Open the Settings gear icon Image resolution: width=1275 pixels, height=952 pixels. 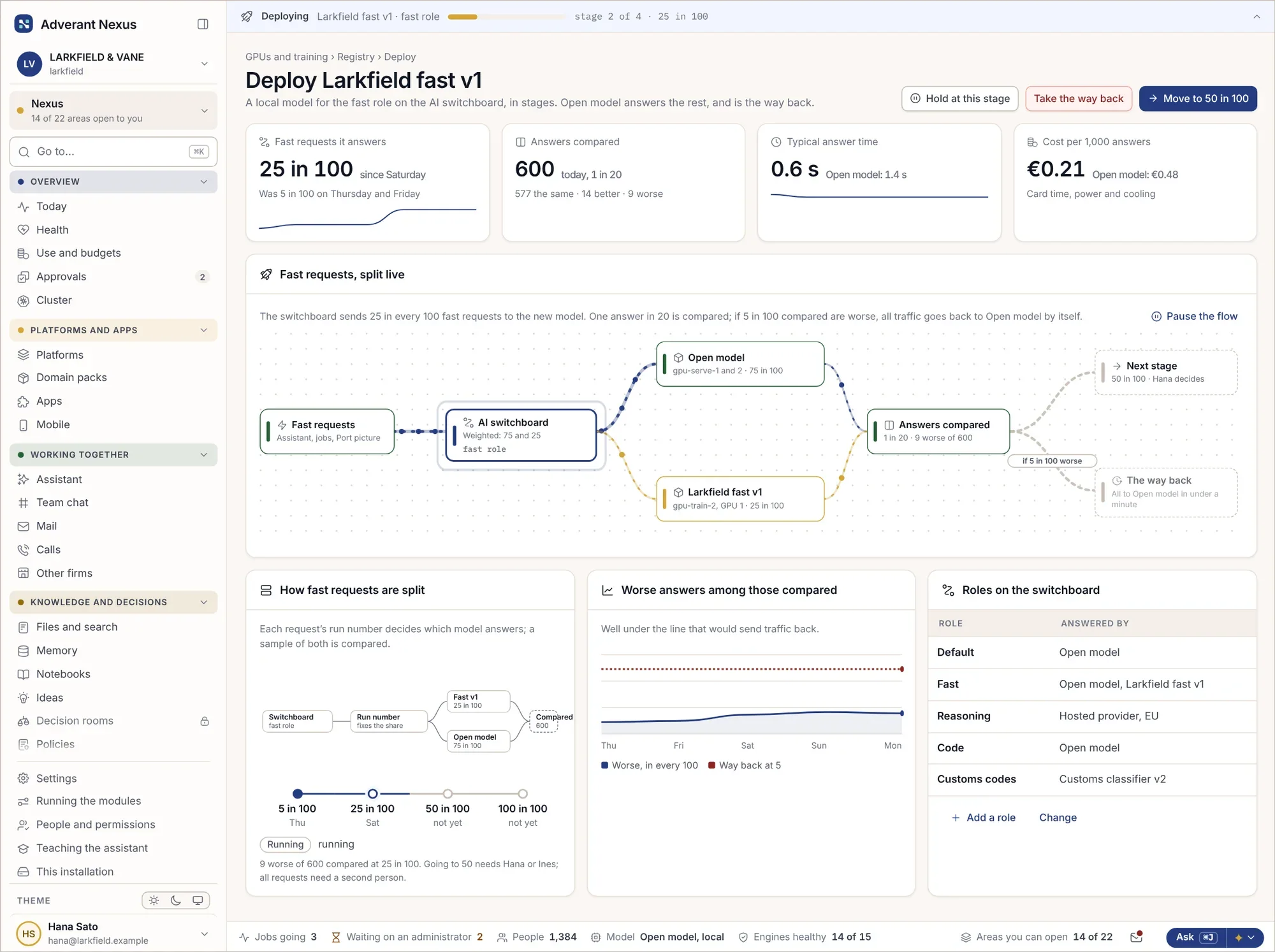[x=24, y=779]
